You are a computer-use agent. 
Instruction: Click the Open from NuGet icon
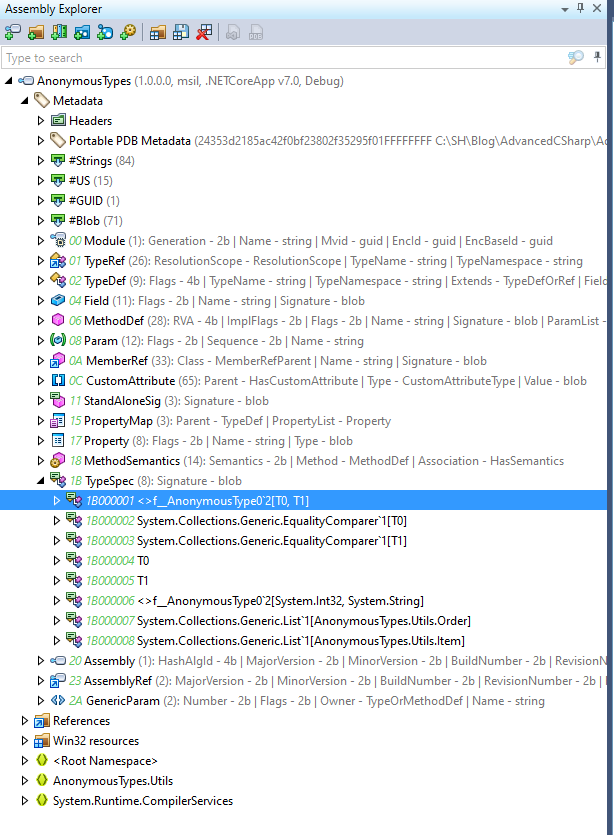(105, 32)
